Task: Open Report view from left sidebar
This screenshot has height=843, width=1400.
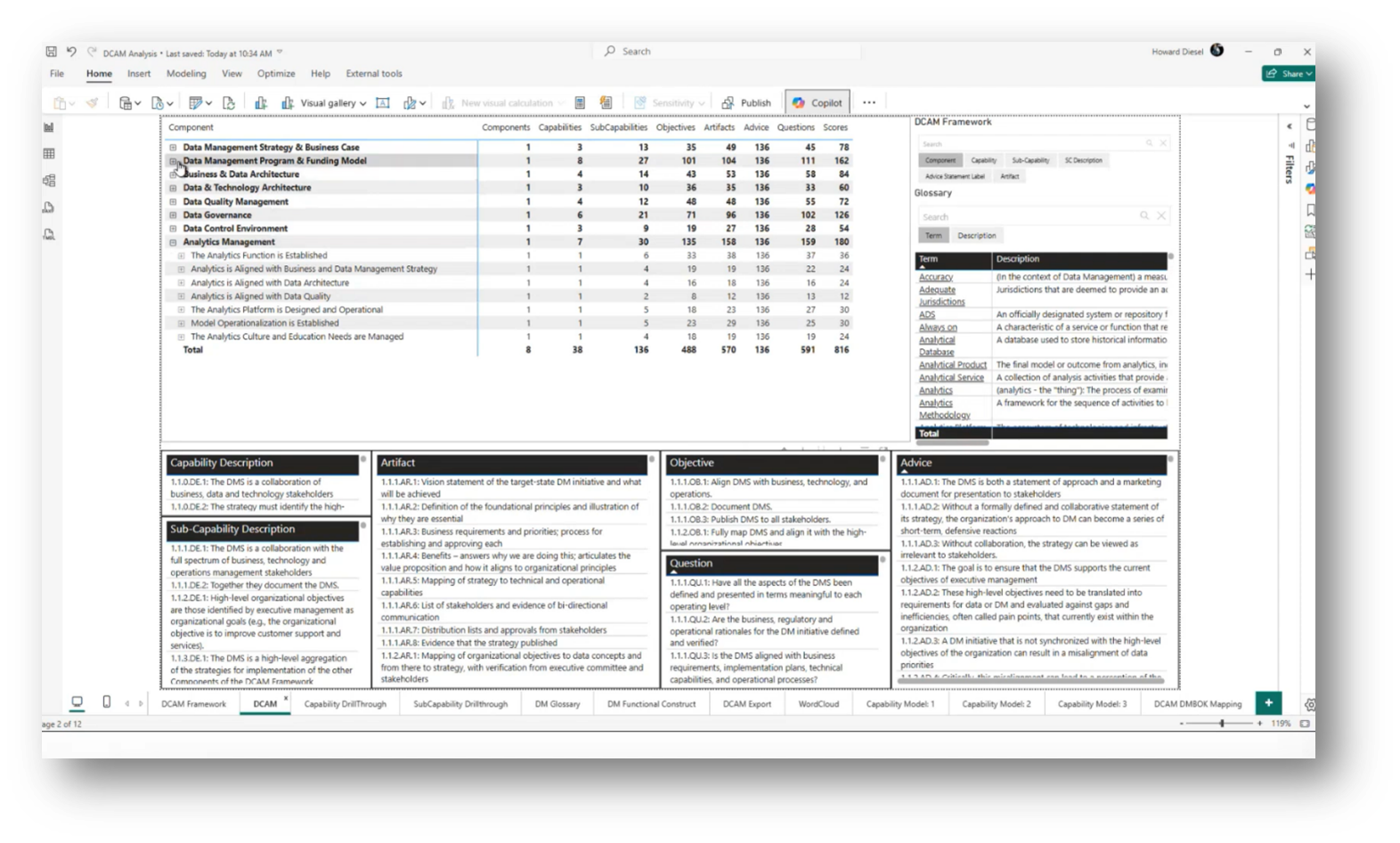Action: click(49, 127)
